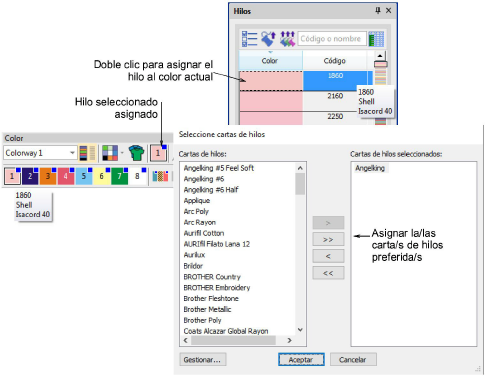Select Angelking in selected charts list
485x388 pixels.
click(x=370, y=168)
